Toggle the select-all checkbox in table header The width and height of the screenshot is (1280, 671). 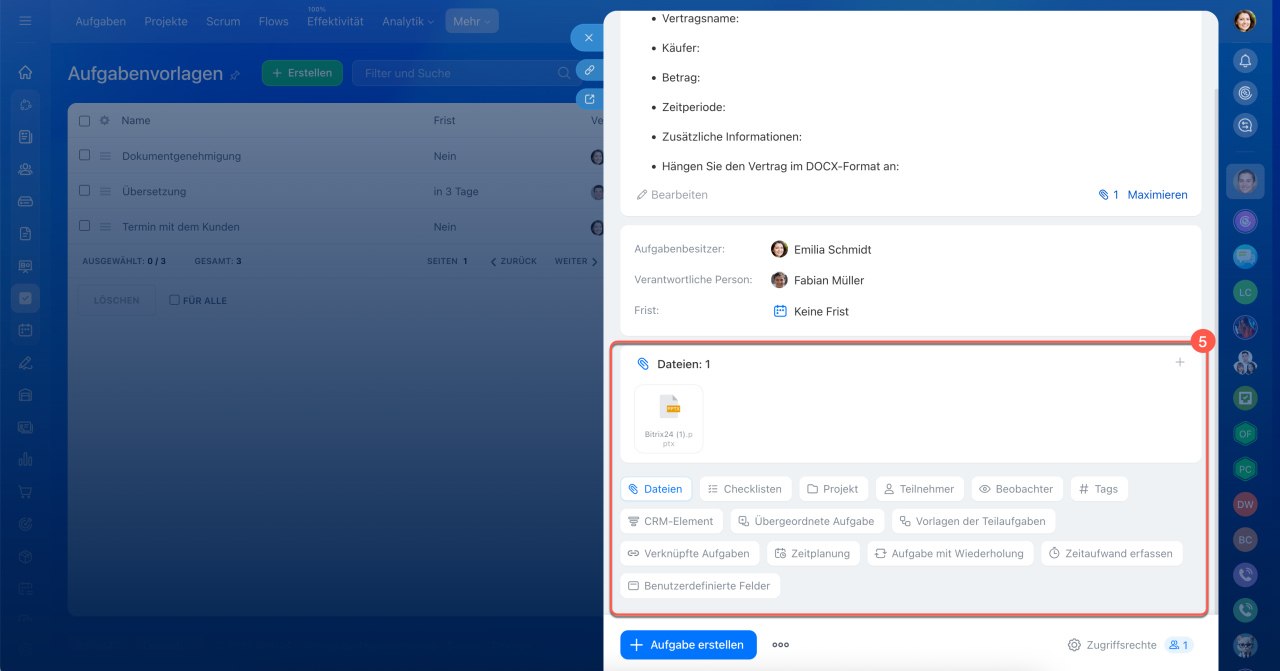(x=84, y=120)
